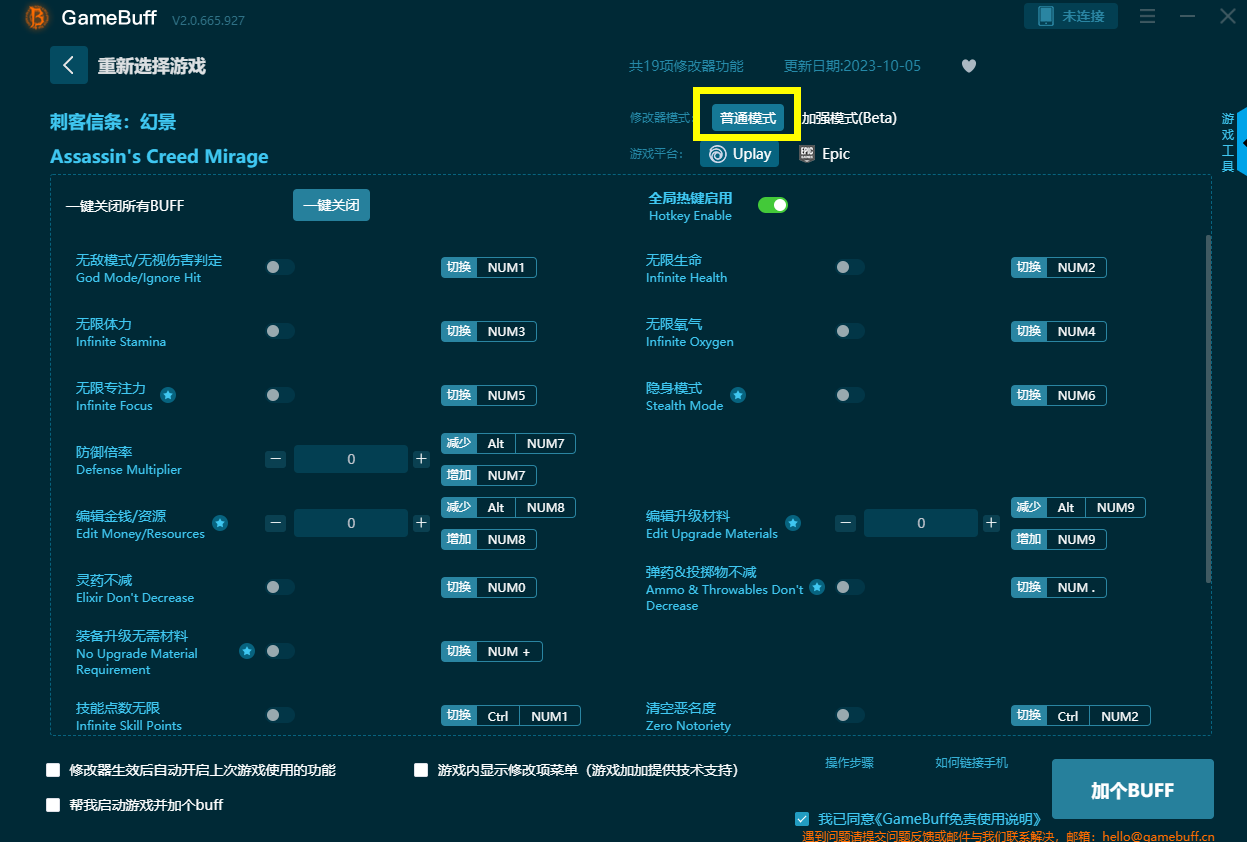Image resolution: width=1247 pixels, height=842 pixels.
Task: Click the Edit Upgrade Materials value field
Action: (x=921, y=523)
